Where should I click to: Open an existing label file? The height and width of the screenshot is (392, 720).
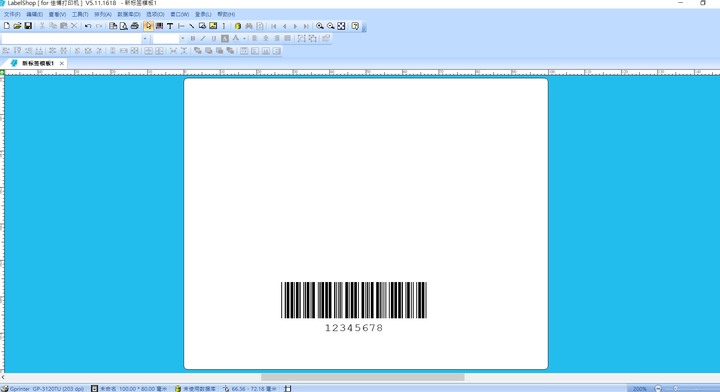click(17, 26)
